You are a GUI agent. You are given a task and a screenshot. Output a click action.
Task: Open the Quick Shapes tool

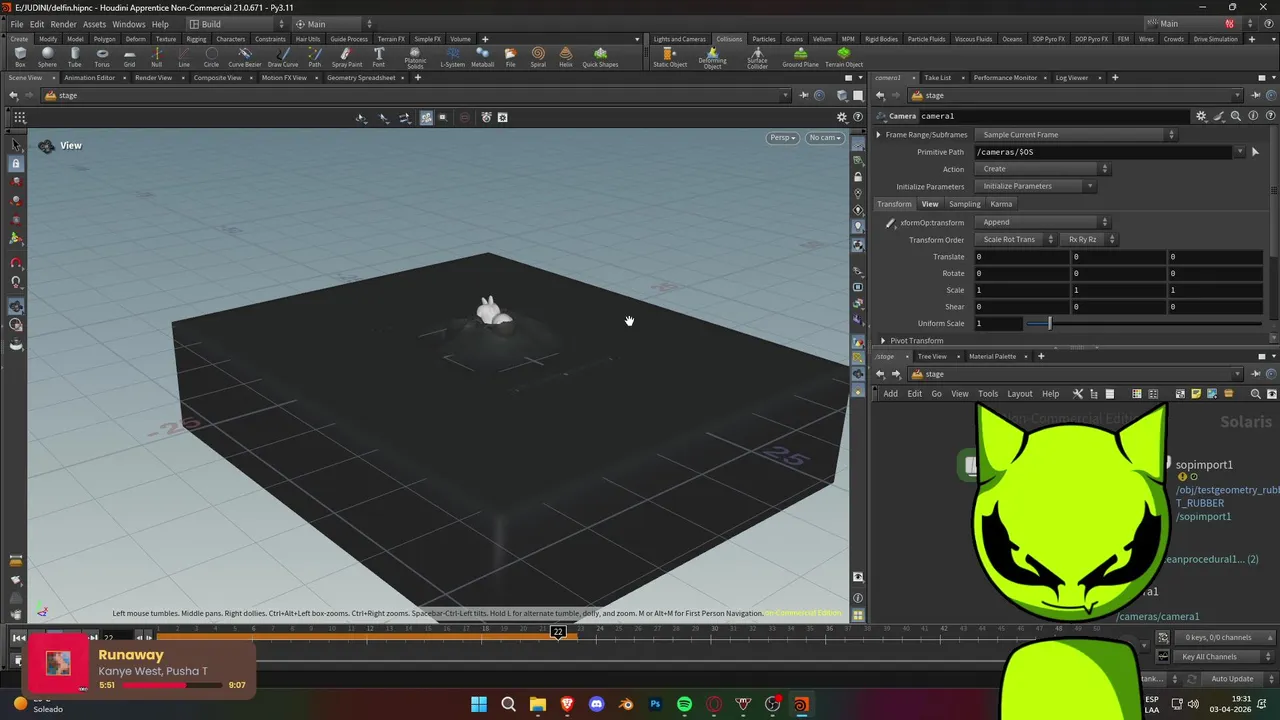click(600, 57)
